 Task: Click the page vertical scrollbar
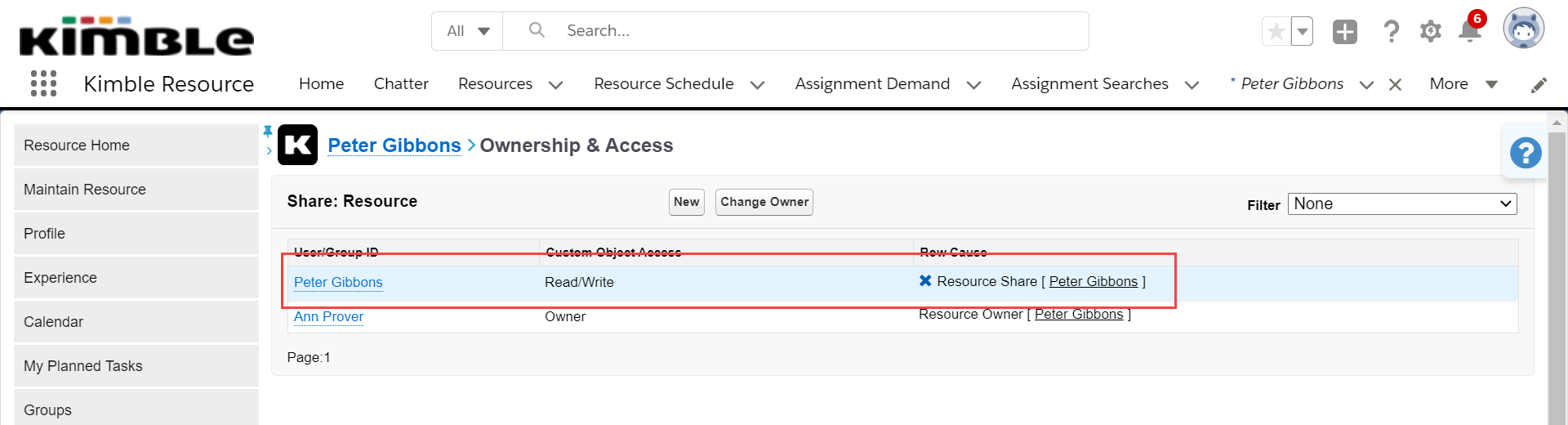[1557, 278]
